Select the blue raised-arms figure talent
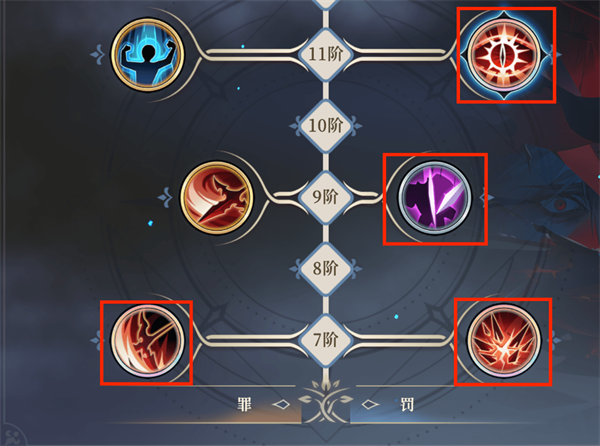 tap(147, 54)
